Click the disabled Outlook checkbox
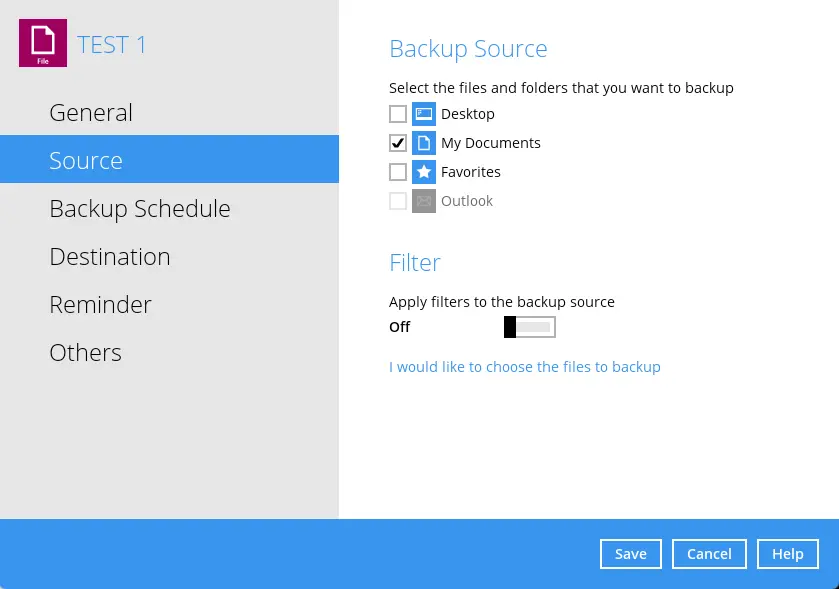Viewport: 839px width, 589px height. 398,200
